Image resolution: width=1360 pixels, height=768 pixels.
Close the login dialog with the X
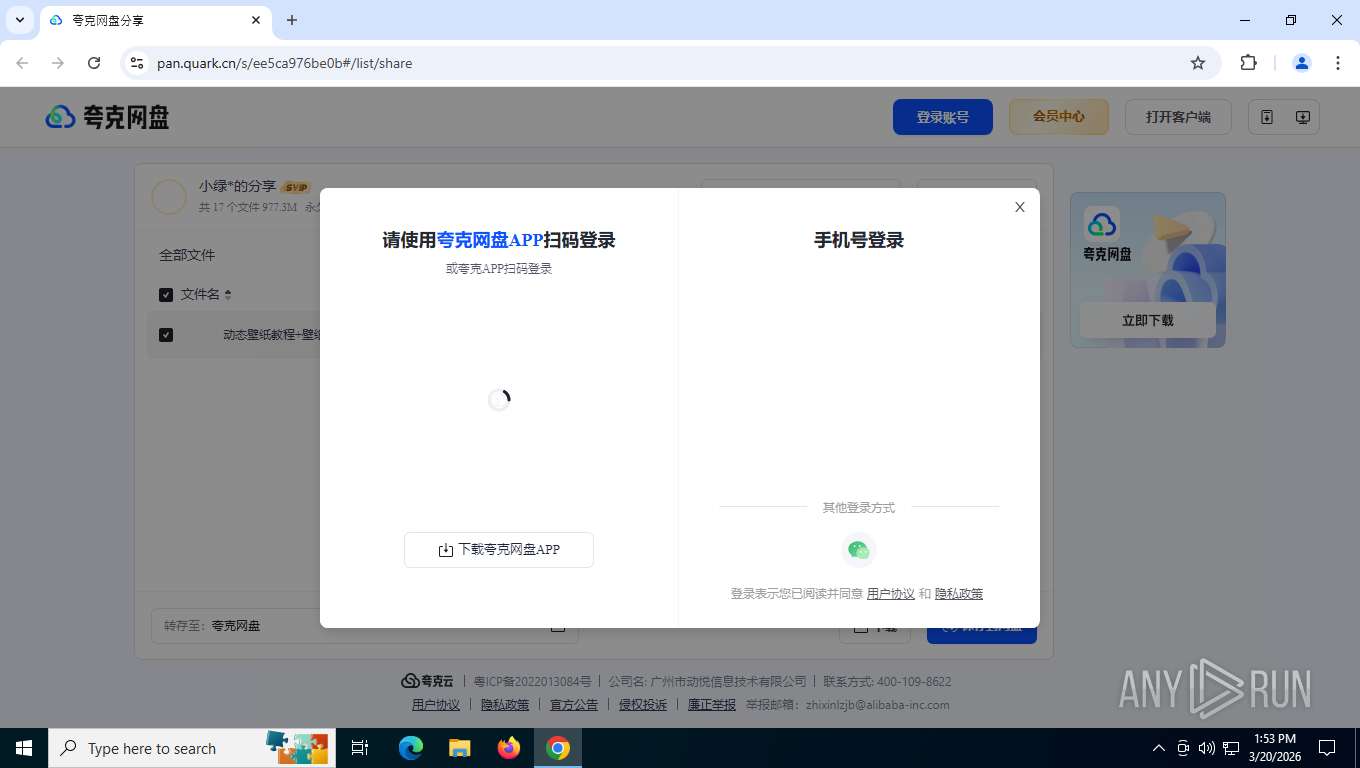(x=1020, y=207)
